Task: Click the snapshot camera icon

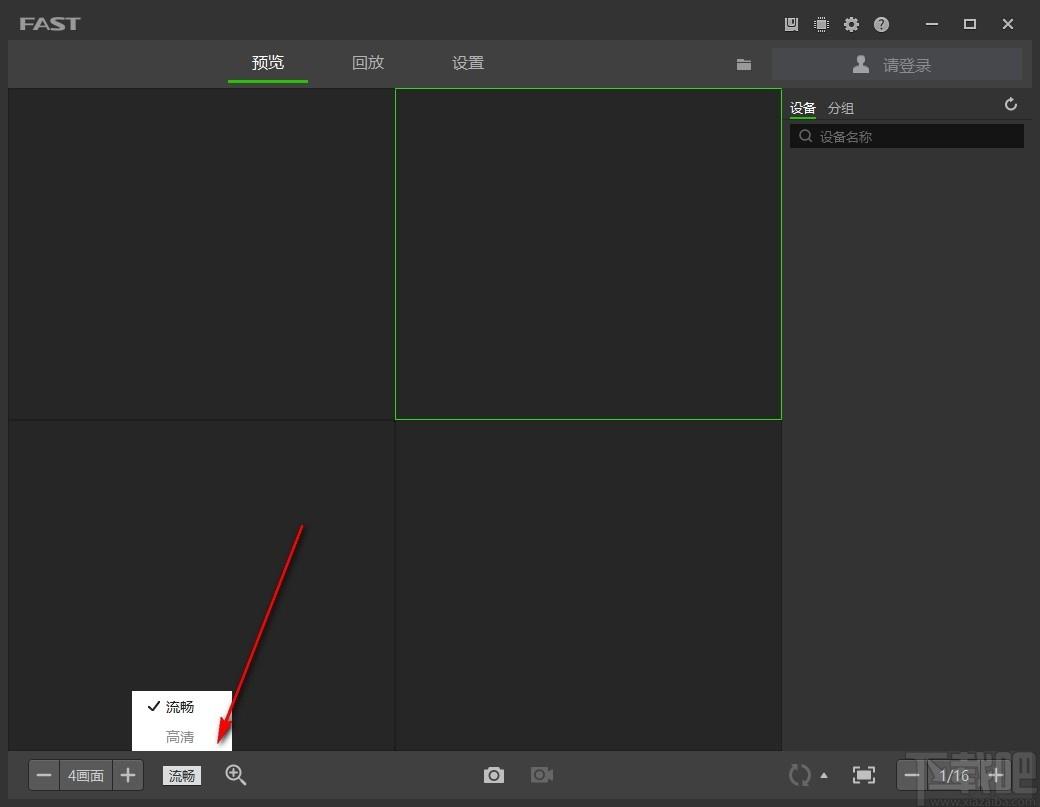Action: 493,775
